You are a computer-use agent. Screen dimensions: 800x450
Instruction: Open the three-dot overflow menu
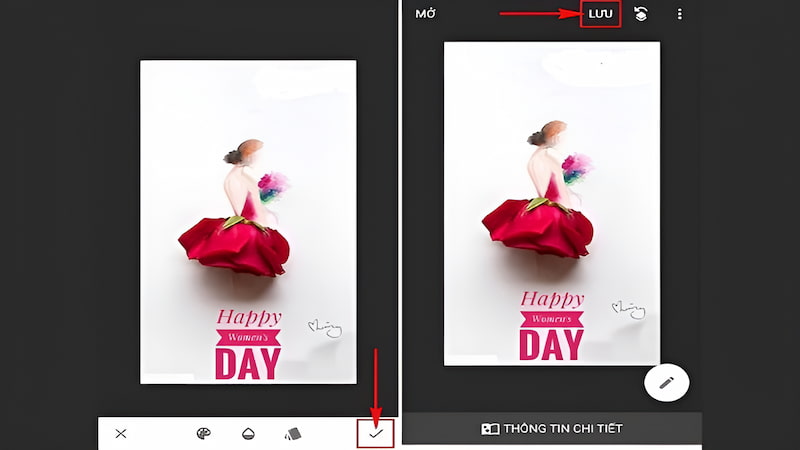click(680, 14)
